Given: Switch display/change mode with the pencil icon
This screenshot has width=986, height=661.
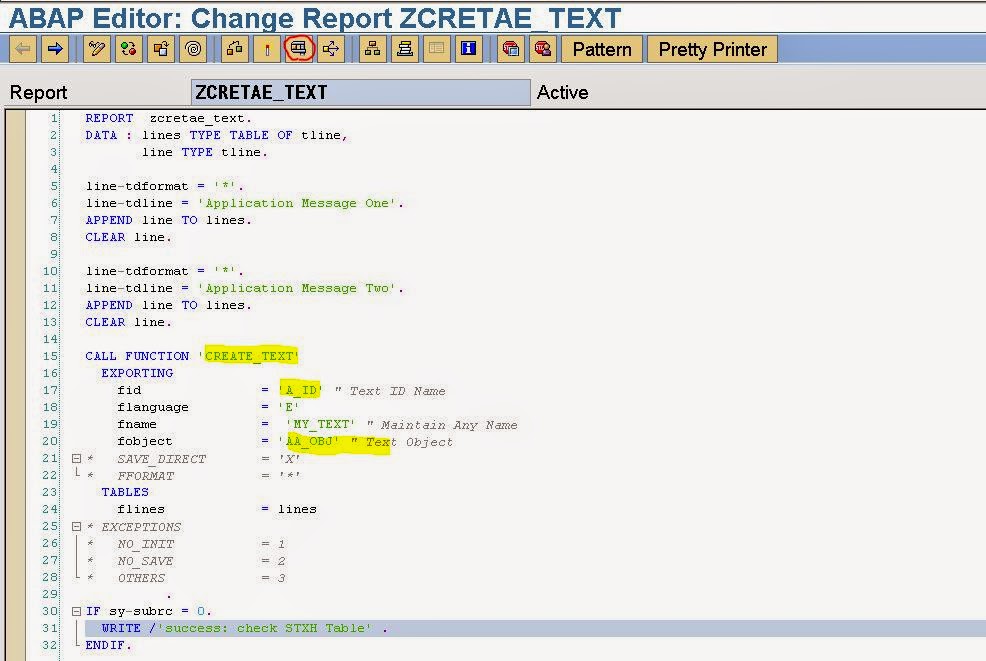Looking at the screenshot, I should 96,48.
